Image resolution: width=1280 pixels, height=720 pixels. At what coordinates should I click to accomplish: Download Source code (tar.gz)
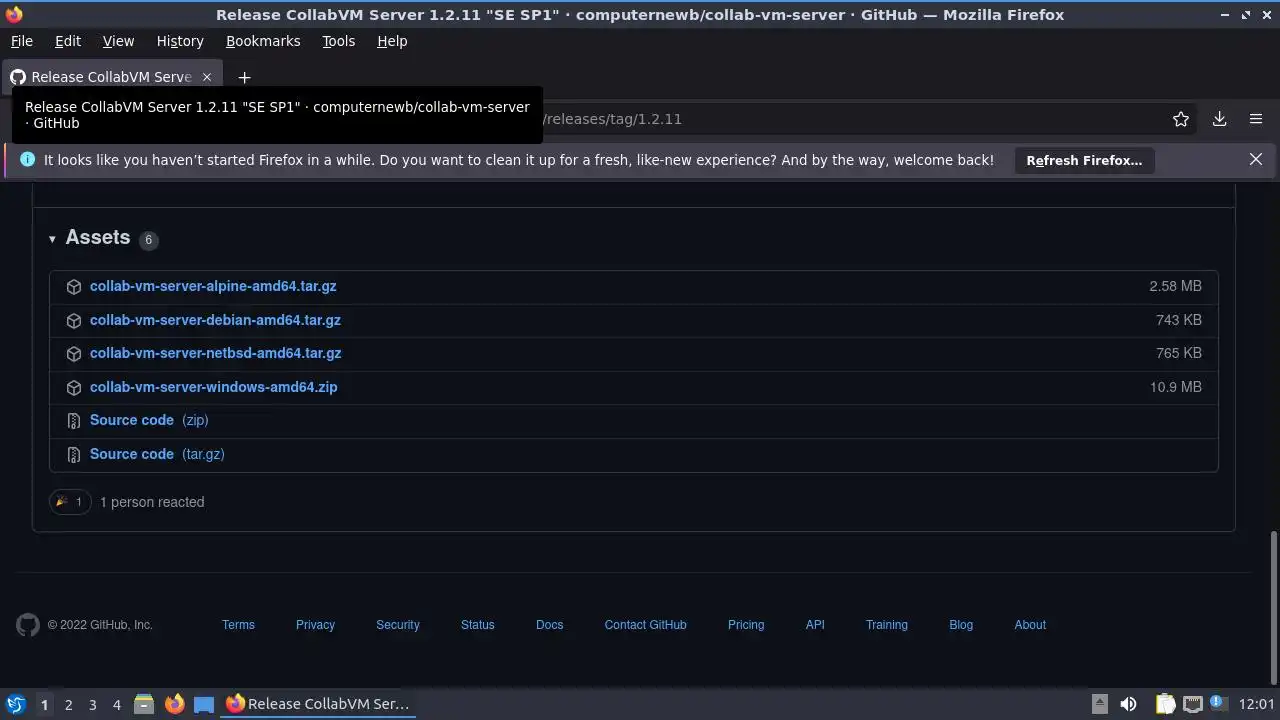[x=157, y=454]
